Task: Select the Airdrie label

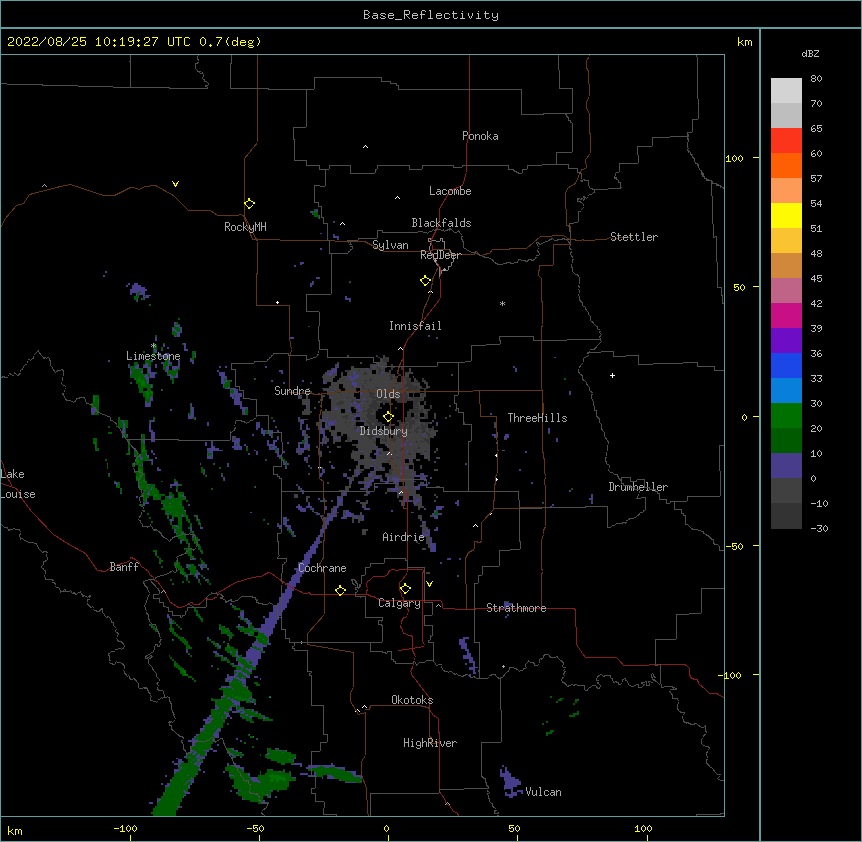Action: click(403, 537)
